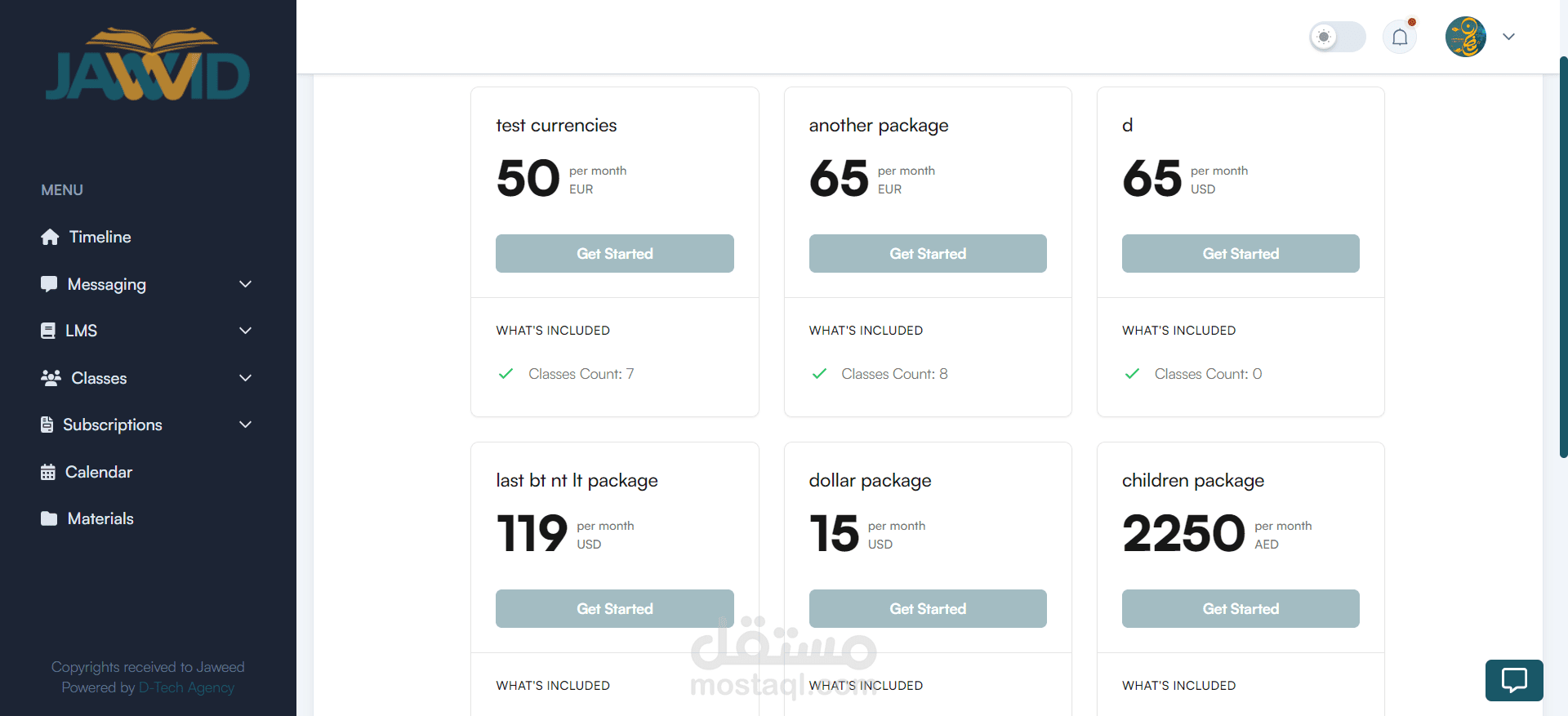This screenshot has width=1568, height=716.
Task: Click the Calendar icon in sidebar
Action: pos(48,472)
